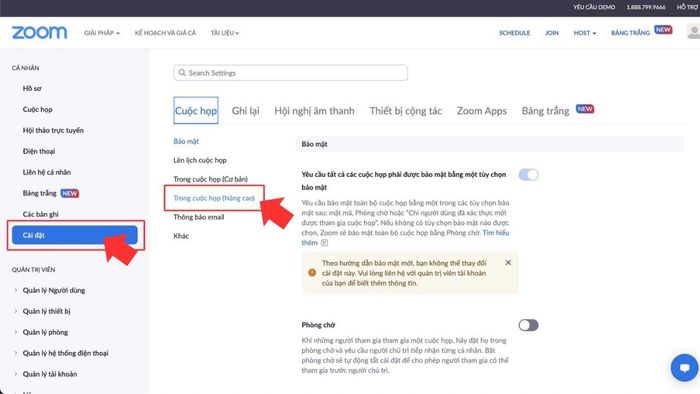Click in the Search Settings field

(x=290, y=73)
